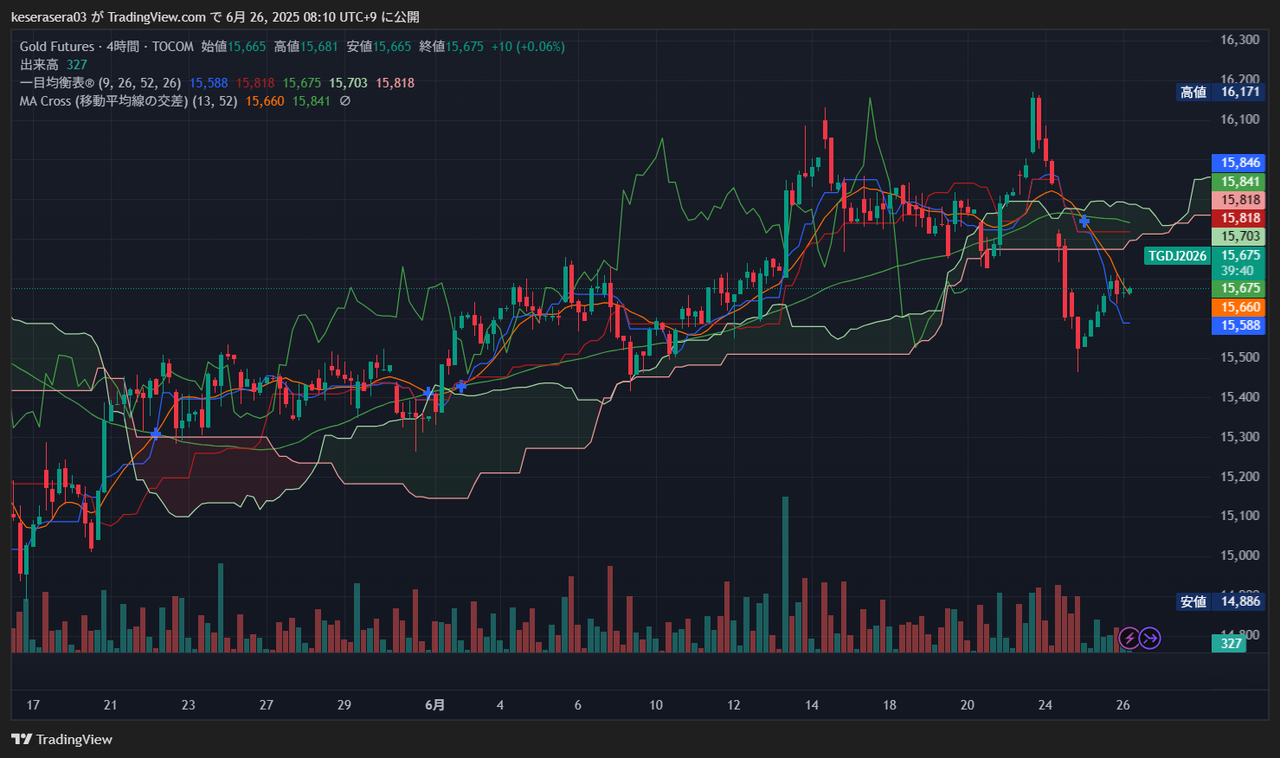Select the green 15,841 MA value in the legend
Image resolution: width=1280 pixels, height=758 pixels.
[312, 101]
